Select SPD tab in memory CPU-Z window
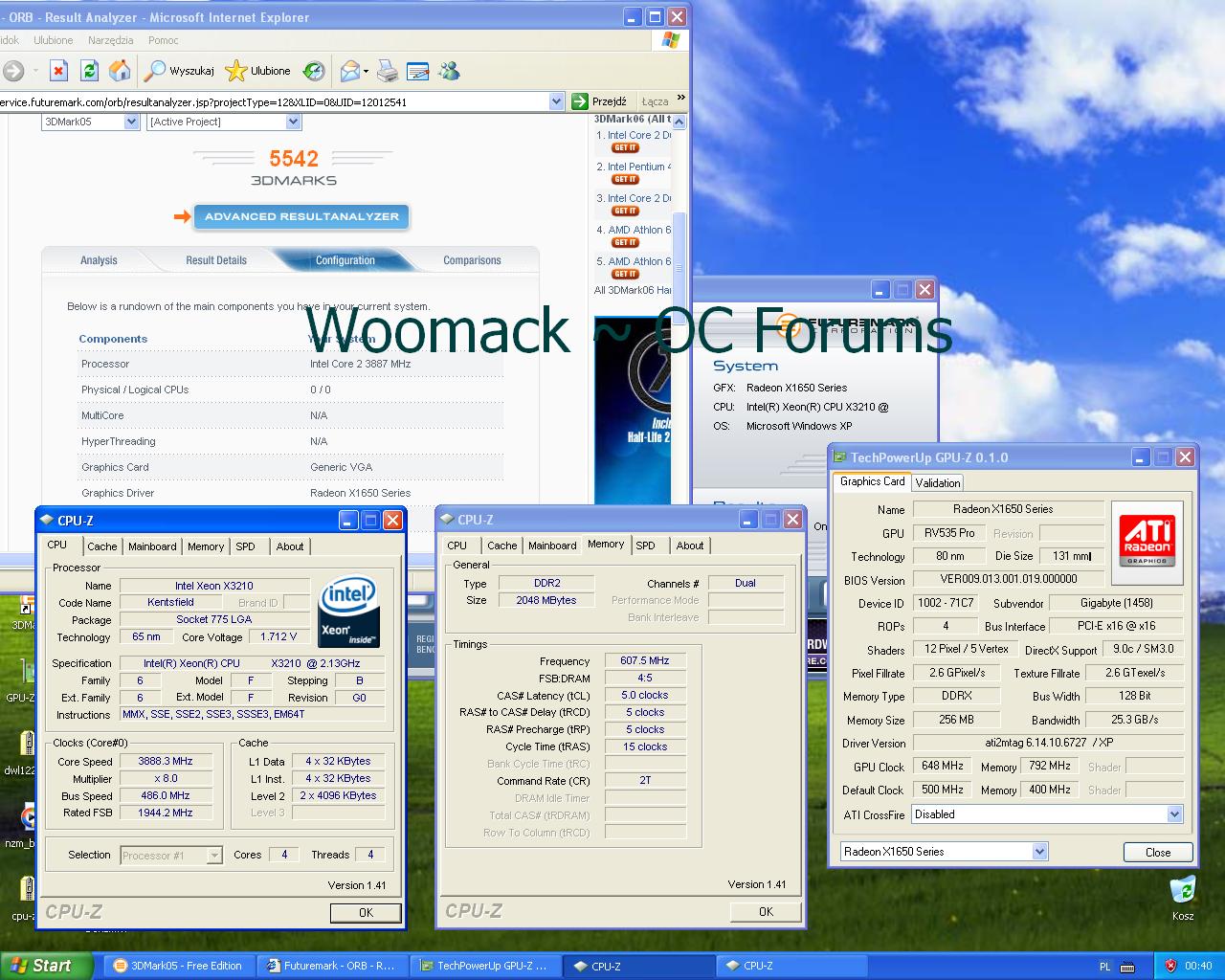1225x980 pixels. pyautogui.click(x=646, y=546)
